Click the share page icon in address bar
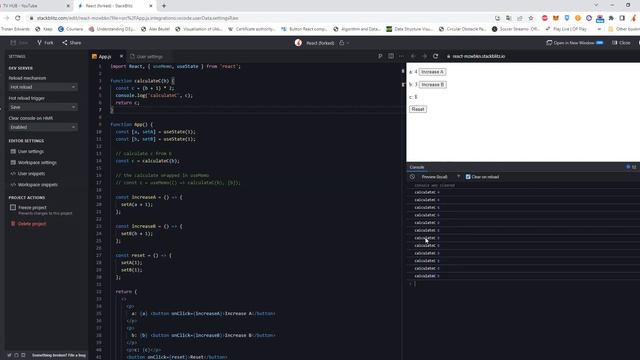The image size is (640, 360). [x=520, y=18]
